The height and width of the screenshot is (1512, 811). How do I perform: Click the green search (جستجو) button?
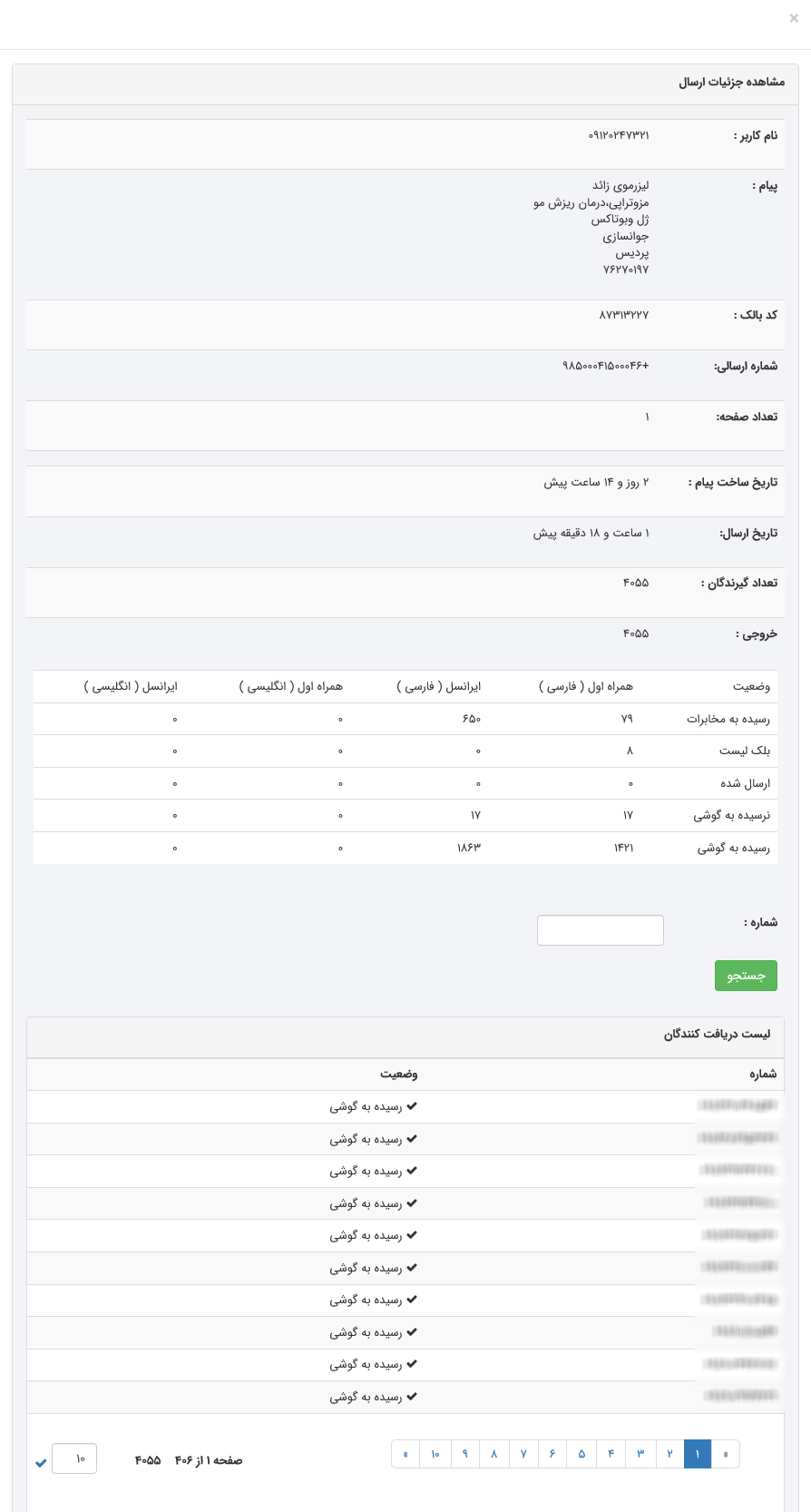(746, 976)
